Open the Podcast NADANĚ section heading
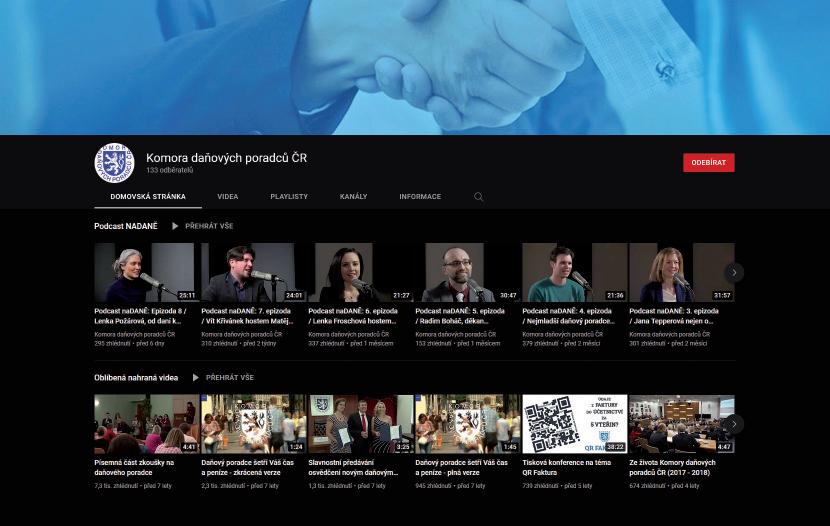The height and width of the screenshot is (526, 830). point(126,226)
